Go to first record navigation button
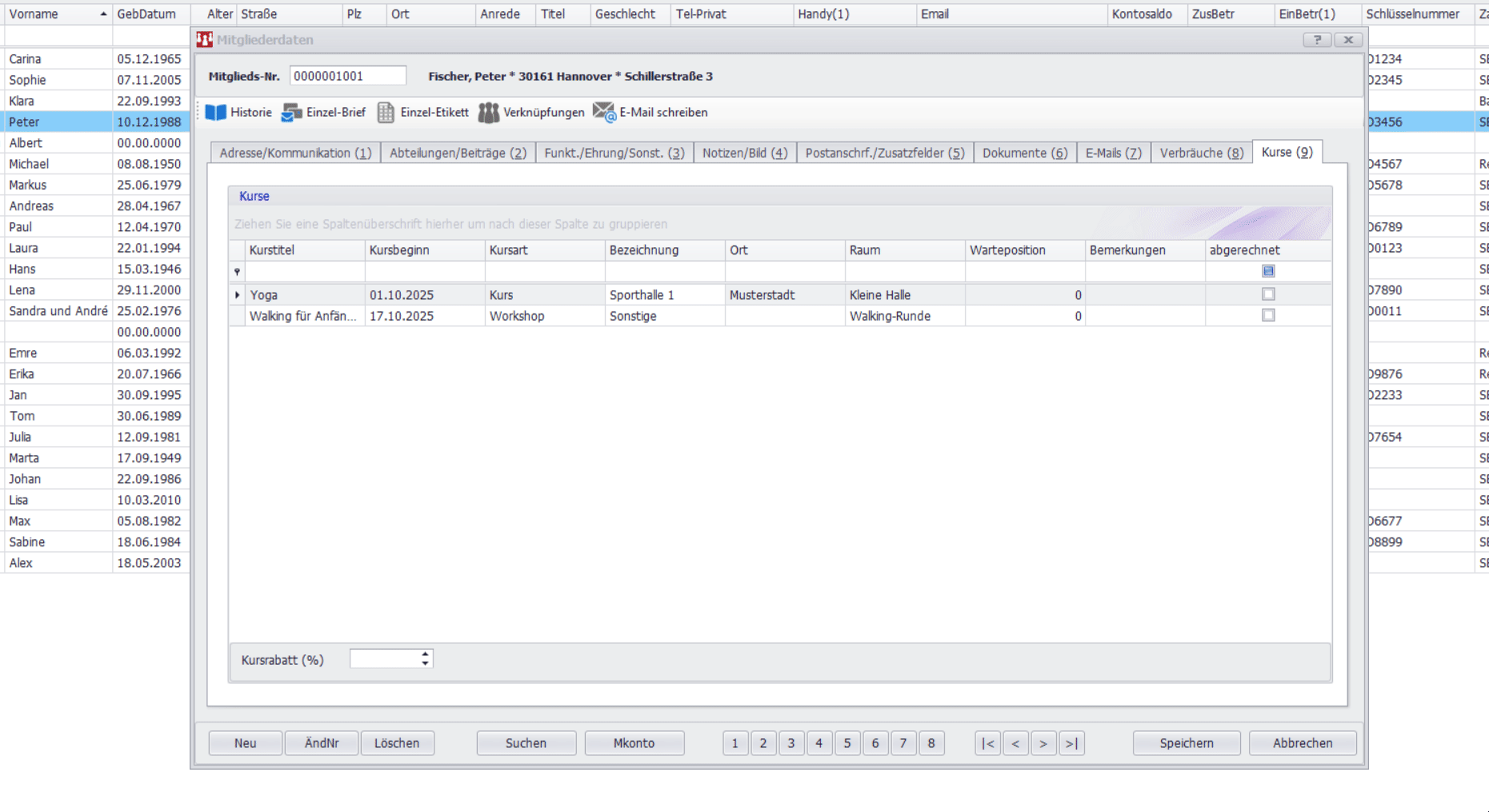This screenshot has width=1489, height=812. (988, 743)
